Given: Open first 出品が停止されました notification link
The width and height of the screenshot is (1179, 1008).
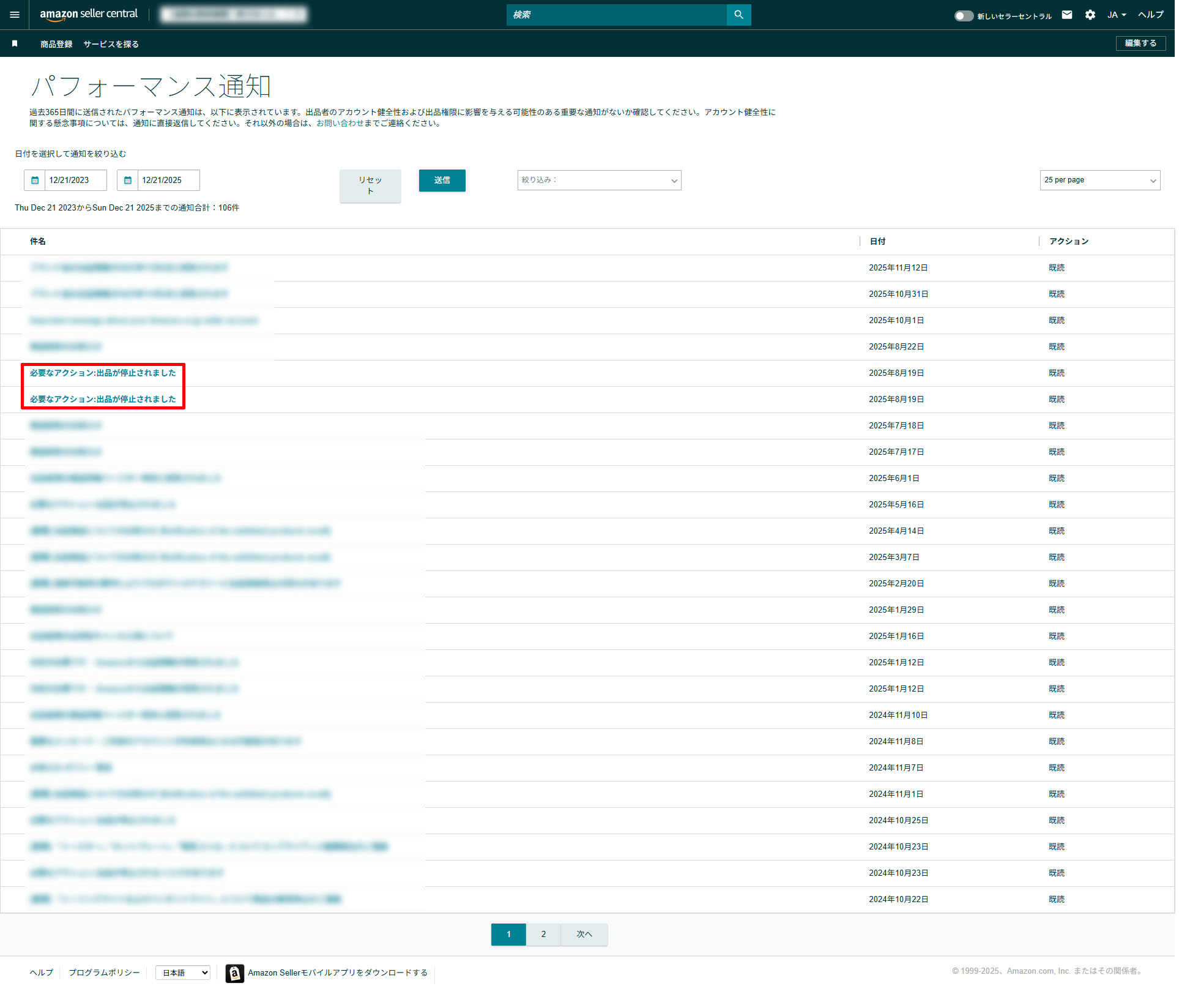Looking at the screenshot, I should [103, 373].
